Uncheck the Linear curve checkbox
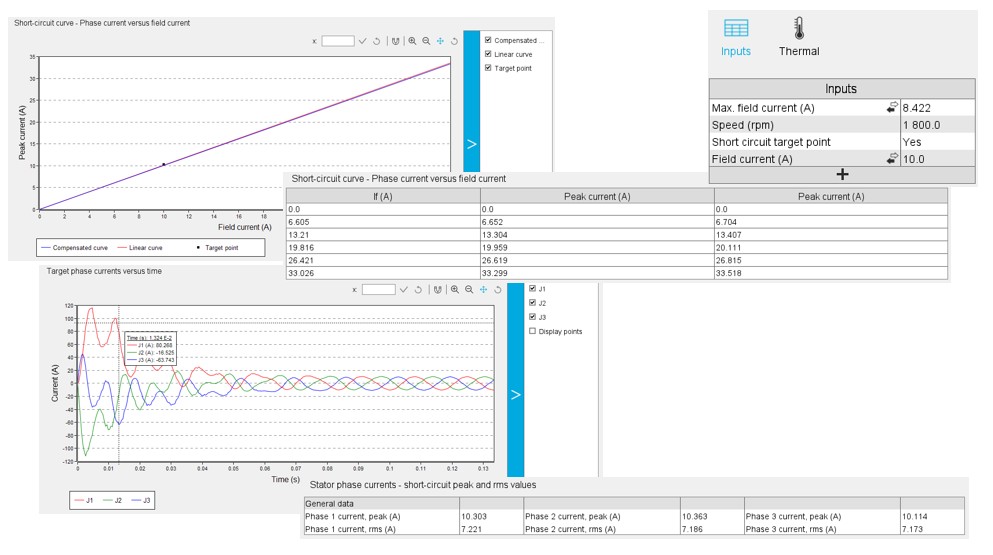 click(x=488, y=54)
